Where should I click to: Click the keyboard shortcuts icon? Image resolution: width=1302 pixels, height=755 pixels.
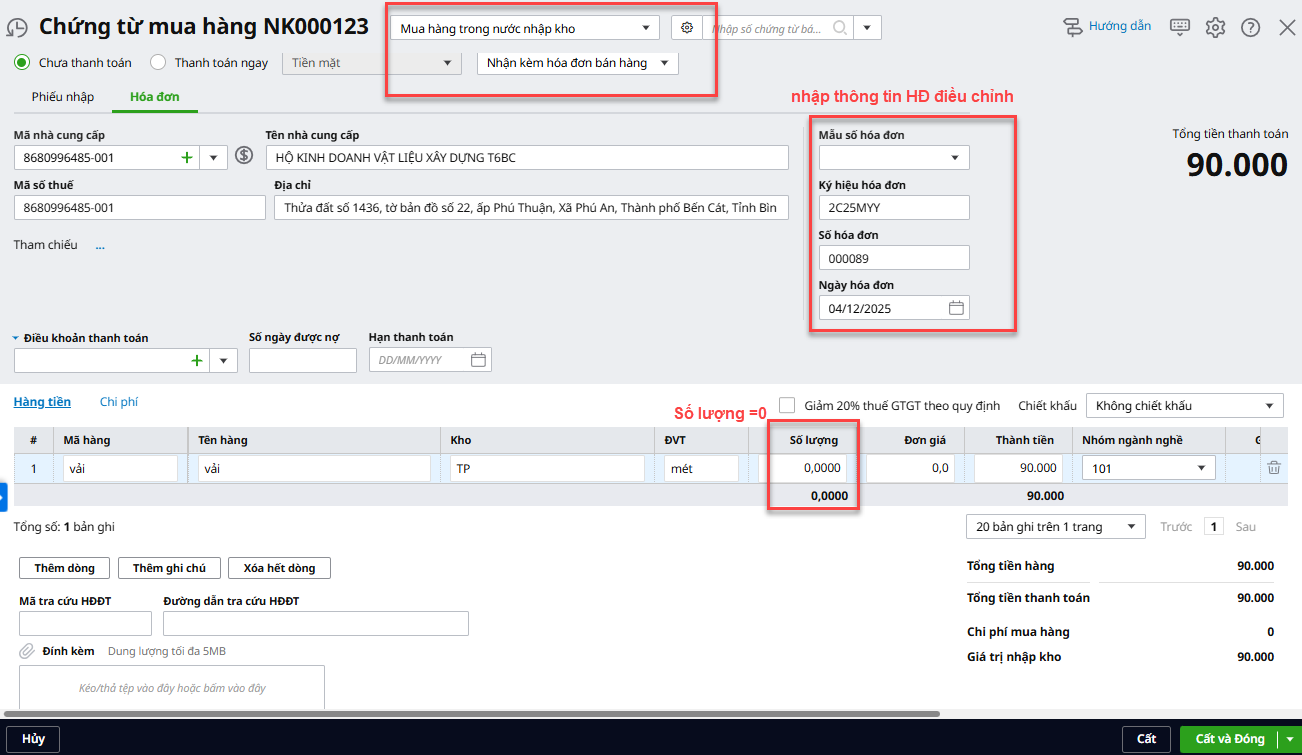(1180, 27)
